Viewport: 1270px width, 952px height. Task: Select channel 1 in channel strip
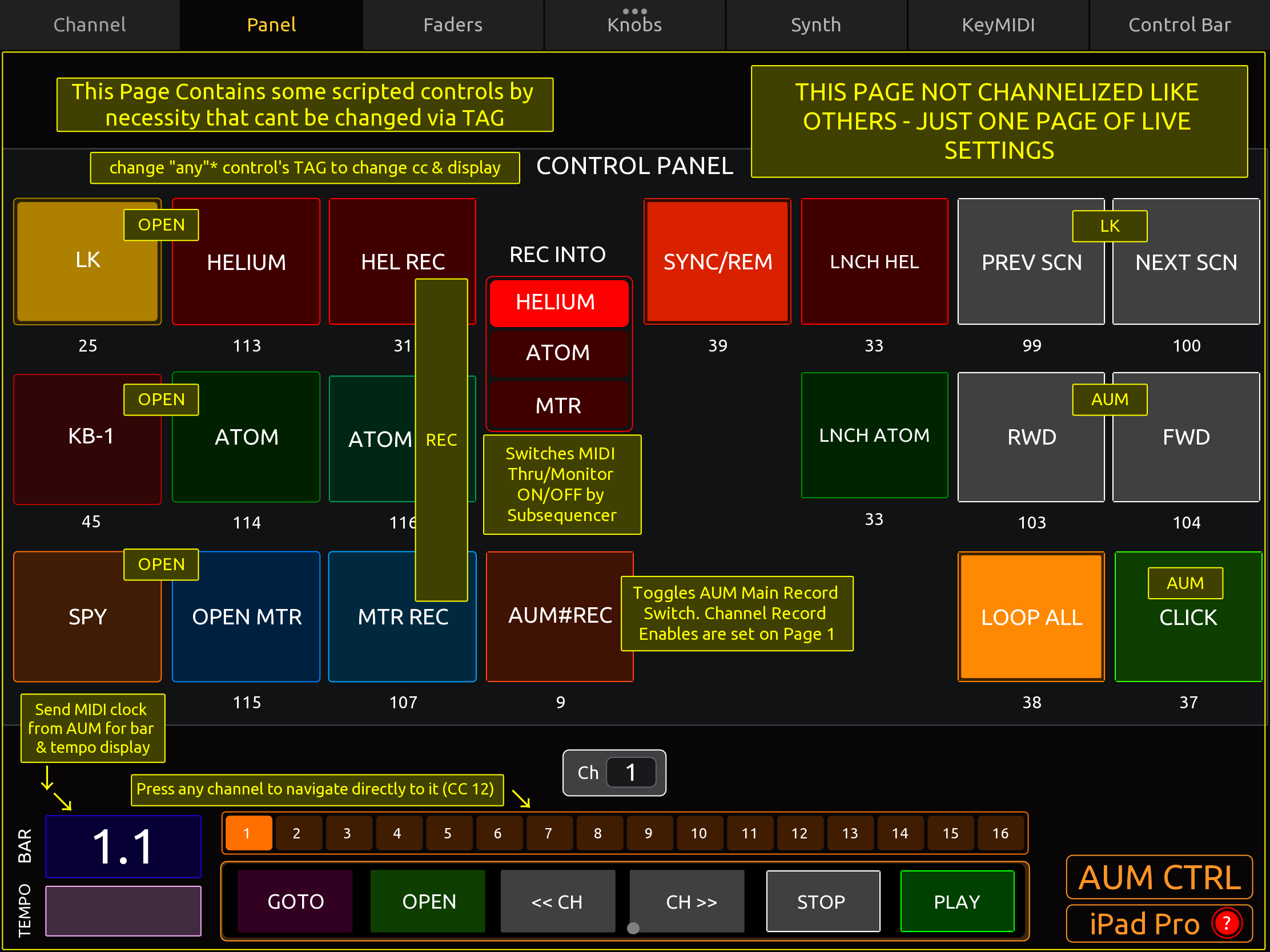pos(248,833)
